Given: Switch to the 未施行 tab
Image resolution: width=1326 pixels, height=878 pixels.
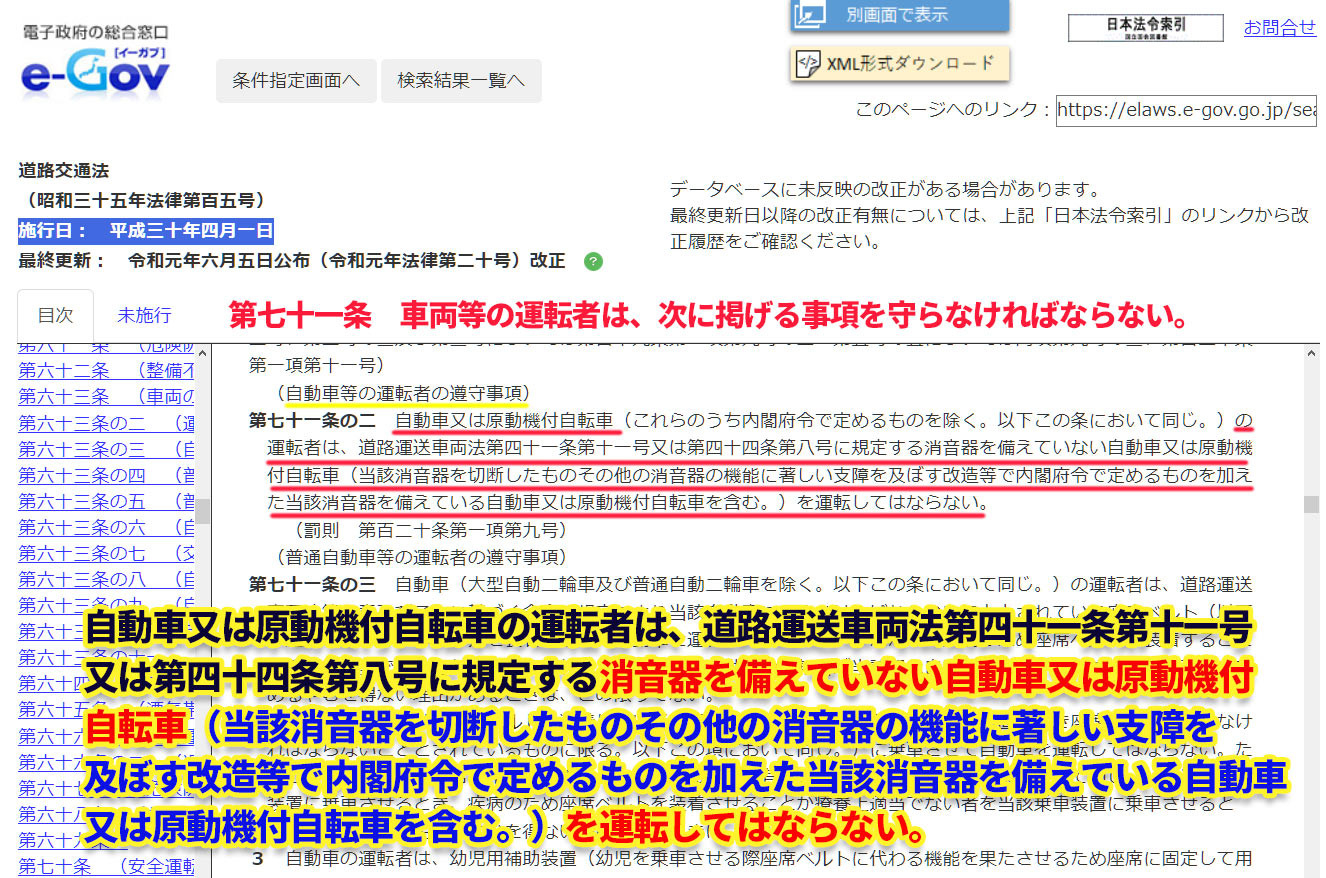Looking at the screenshot, I should tap(144, 315).
